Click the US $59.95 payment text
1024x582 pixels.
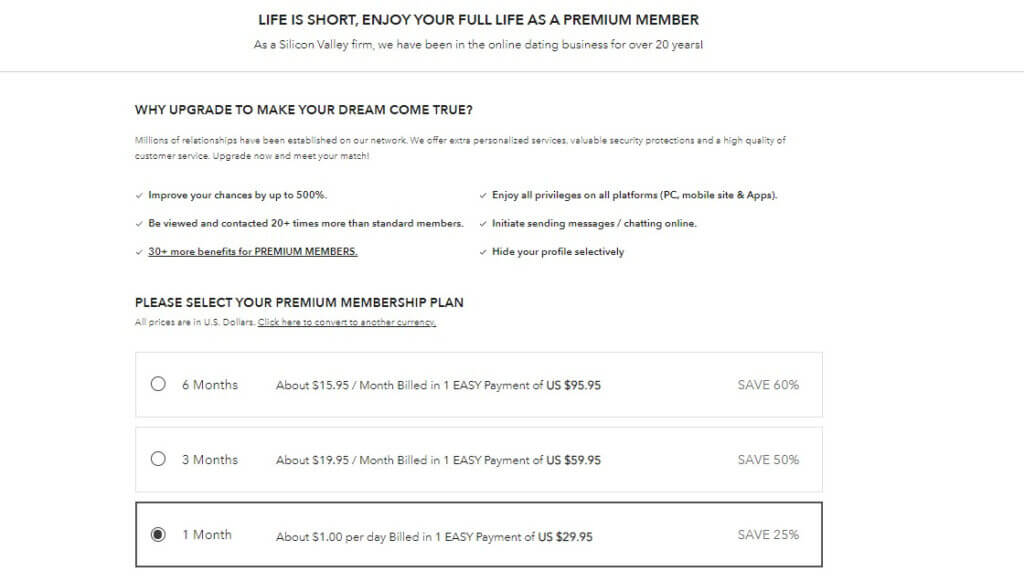(573, 461)
